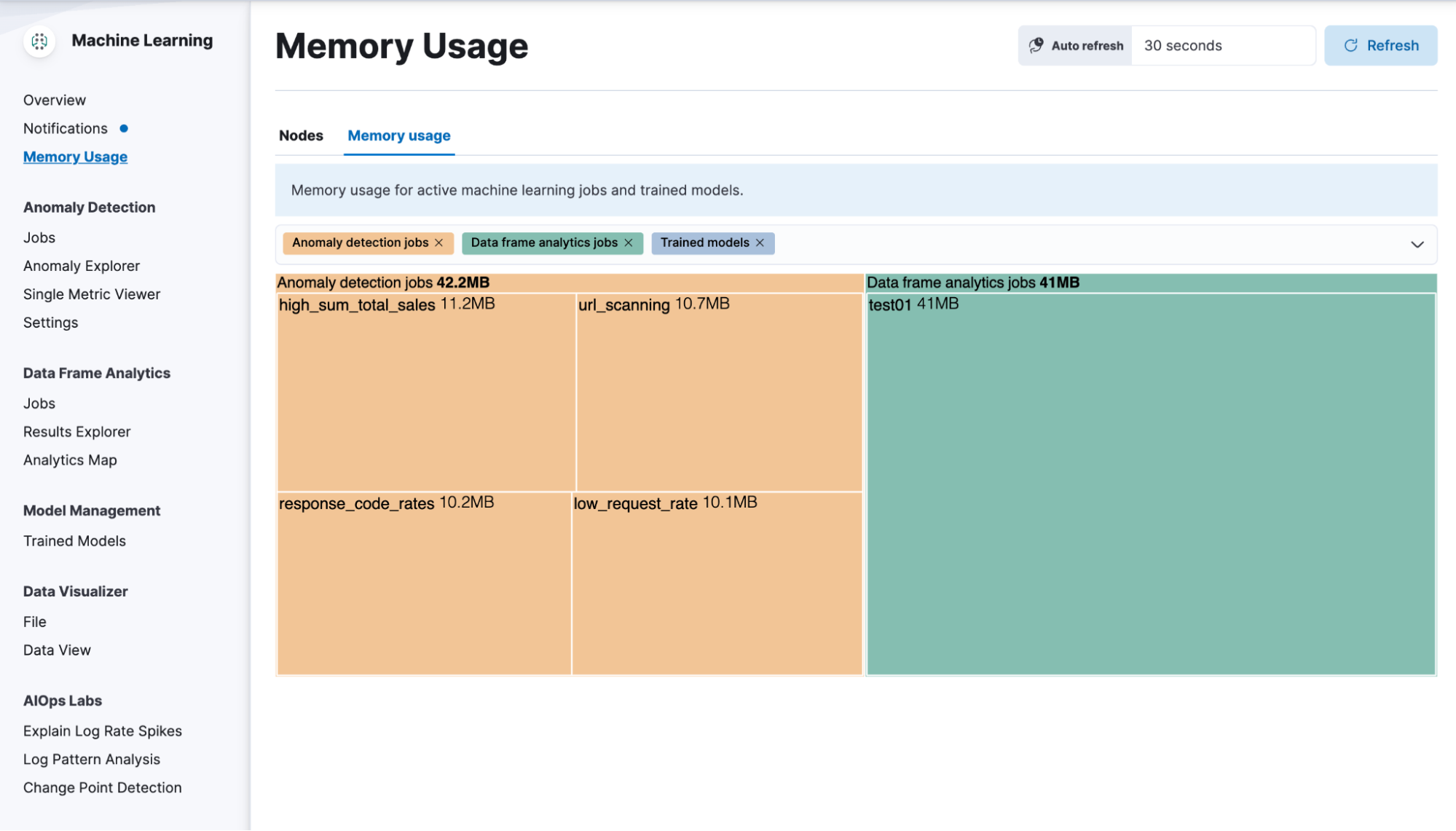Open Memory Usage navigation item
The width and height of the screenshot is (1456, 831).
75,155
